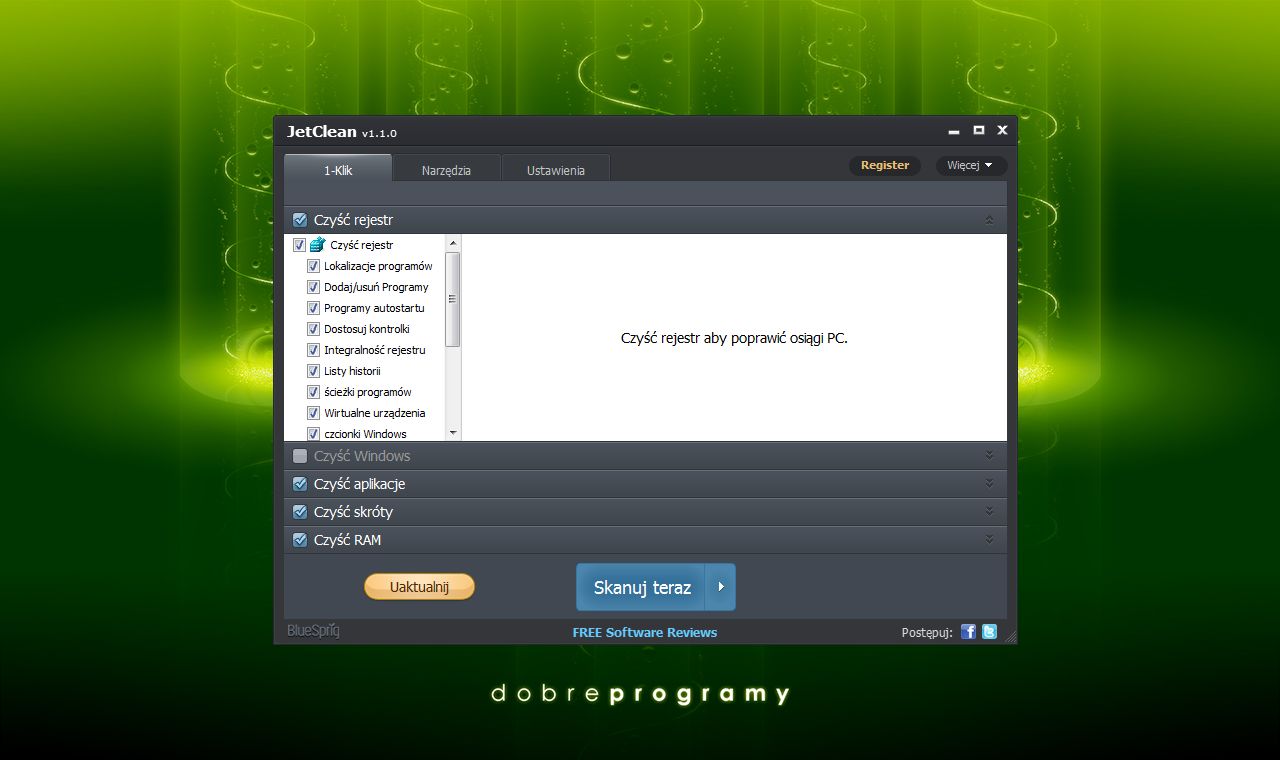Click the registry cube icon in tree
Screen dimensions: 1280x760
click(317, 245)
